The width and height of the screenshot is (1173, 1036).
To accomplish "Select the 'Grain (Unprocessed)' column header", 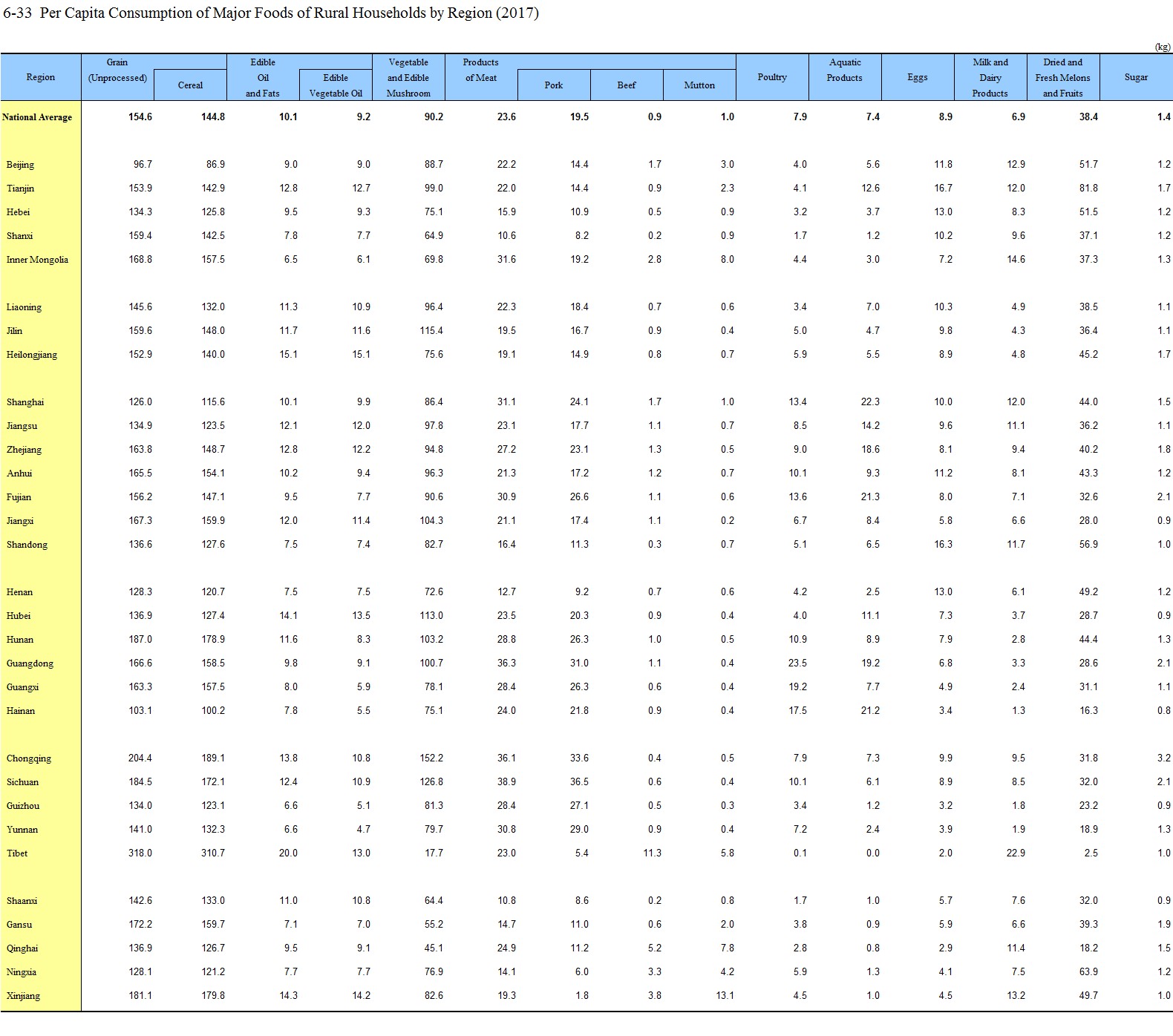I will [x=117, y=70].
